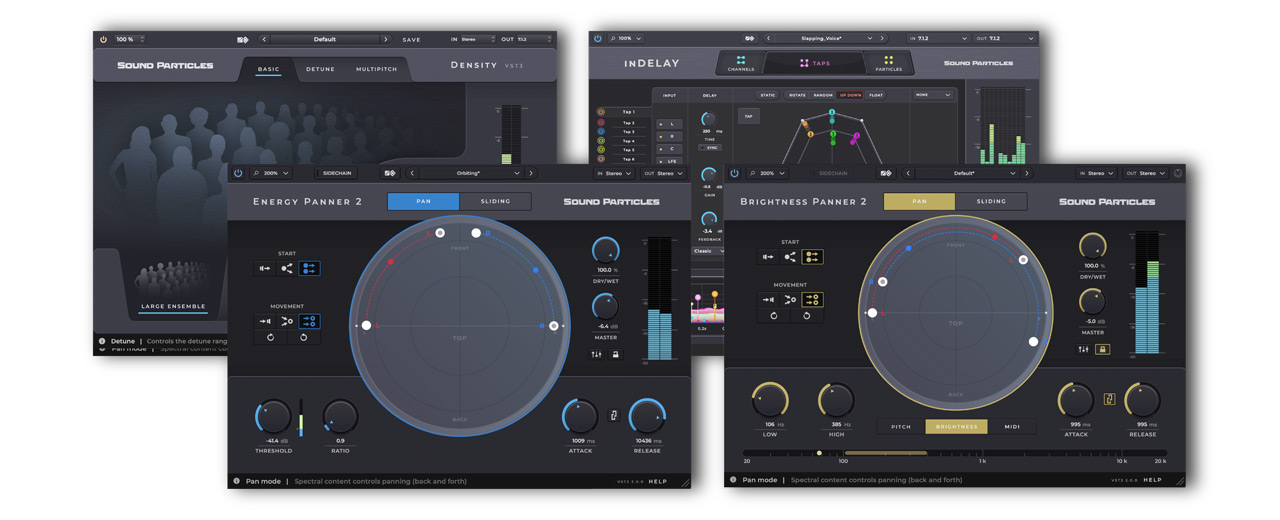Open OUT Stereo dropdown in Brightness Panner
The width and height of the screenshot is (1280, 520).
coord(1145,173)
